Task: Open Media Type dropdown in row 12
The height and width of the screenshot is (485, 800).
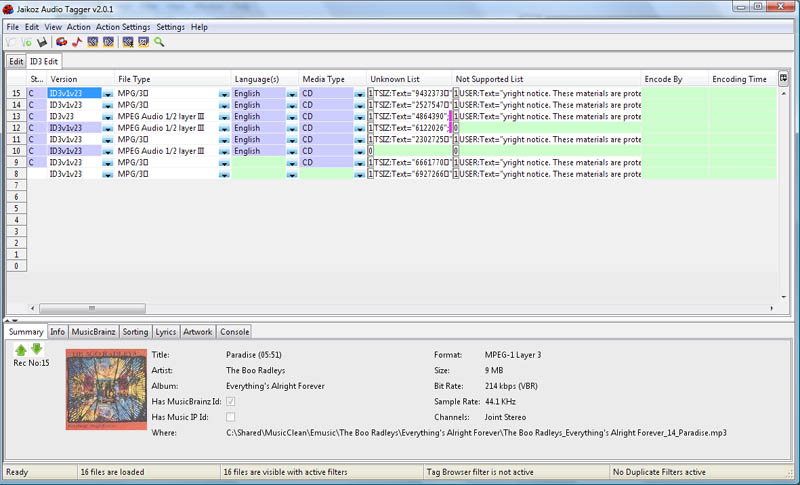Action: click(x=359, y=129)
